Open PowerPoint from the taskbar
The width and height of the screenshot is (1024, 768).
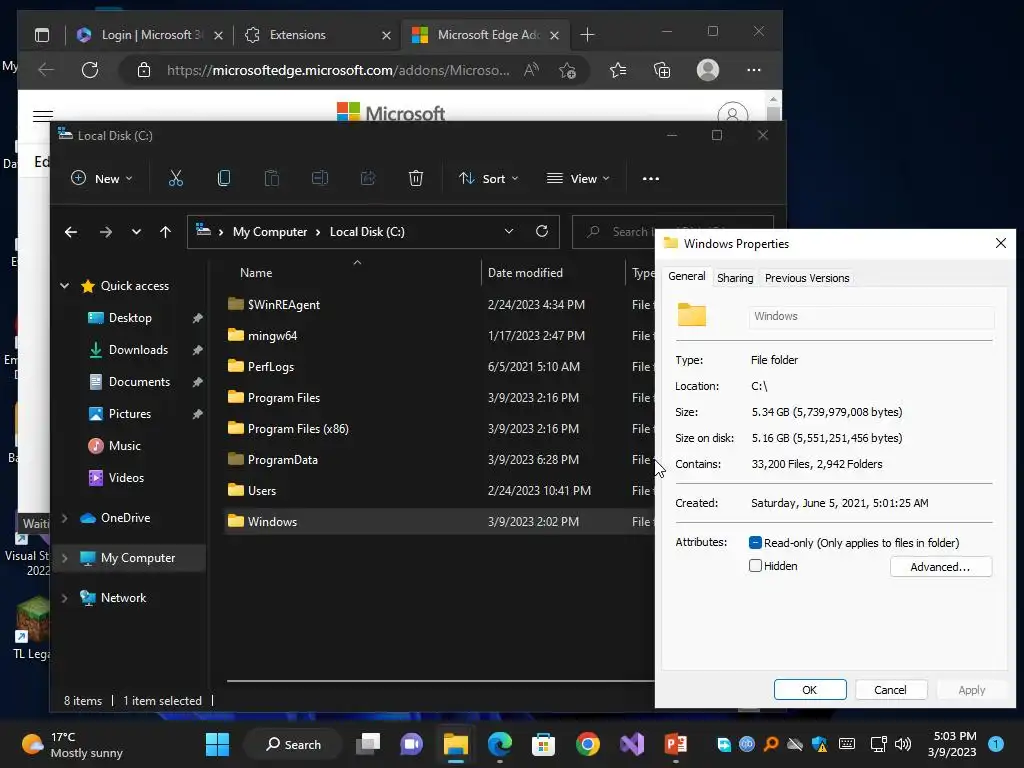[676, 744]
